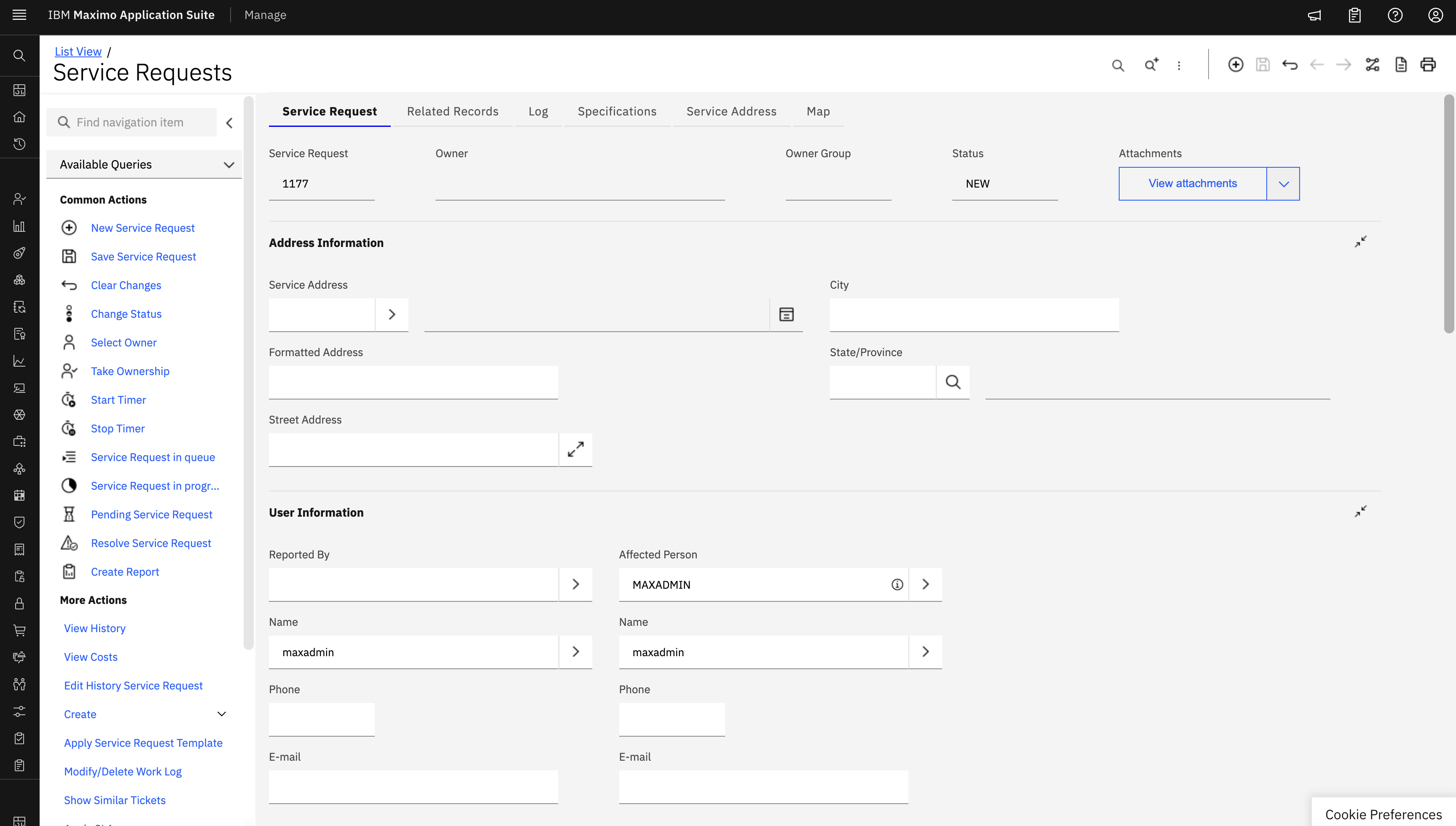Viewport: 1456px width, 826px height.
Task: Click Apply Service Request Template
Action: click(x=143, y=743)
